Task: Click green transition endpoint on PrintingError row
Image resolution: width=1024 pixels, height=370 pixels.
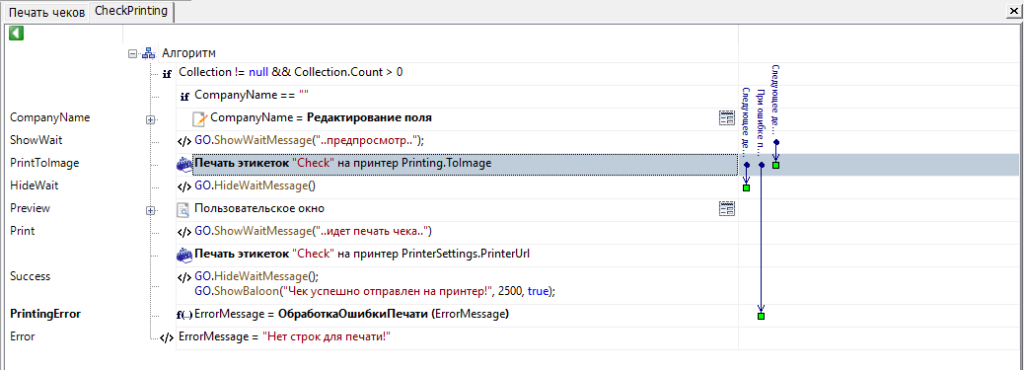Action: (x=761, y=316)
